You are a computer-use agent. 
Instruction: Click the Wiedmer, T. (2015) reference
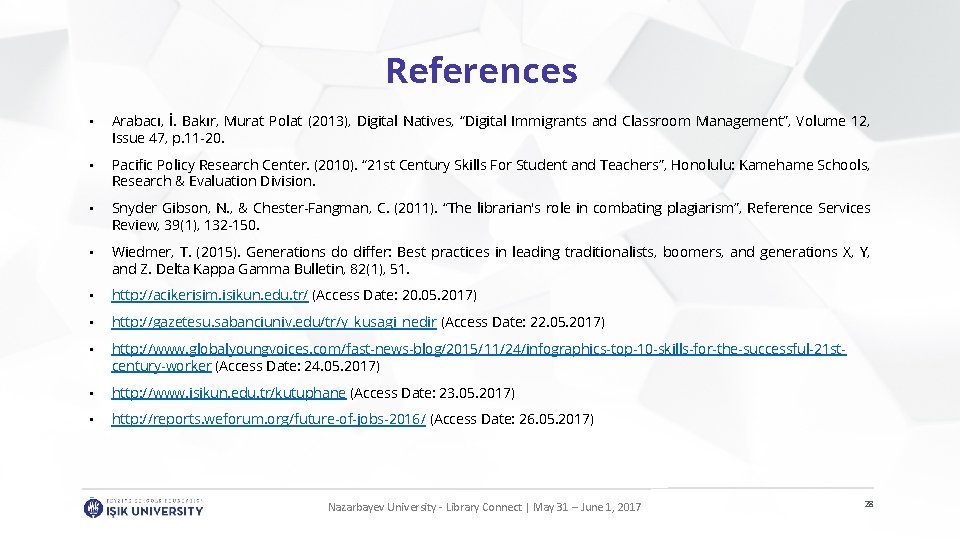click(490, 260)
